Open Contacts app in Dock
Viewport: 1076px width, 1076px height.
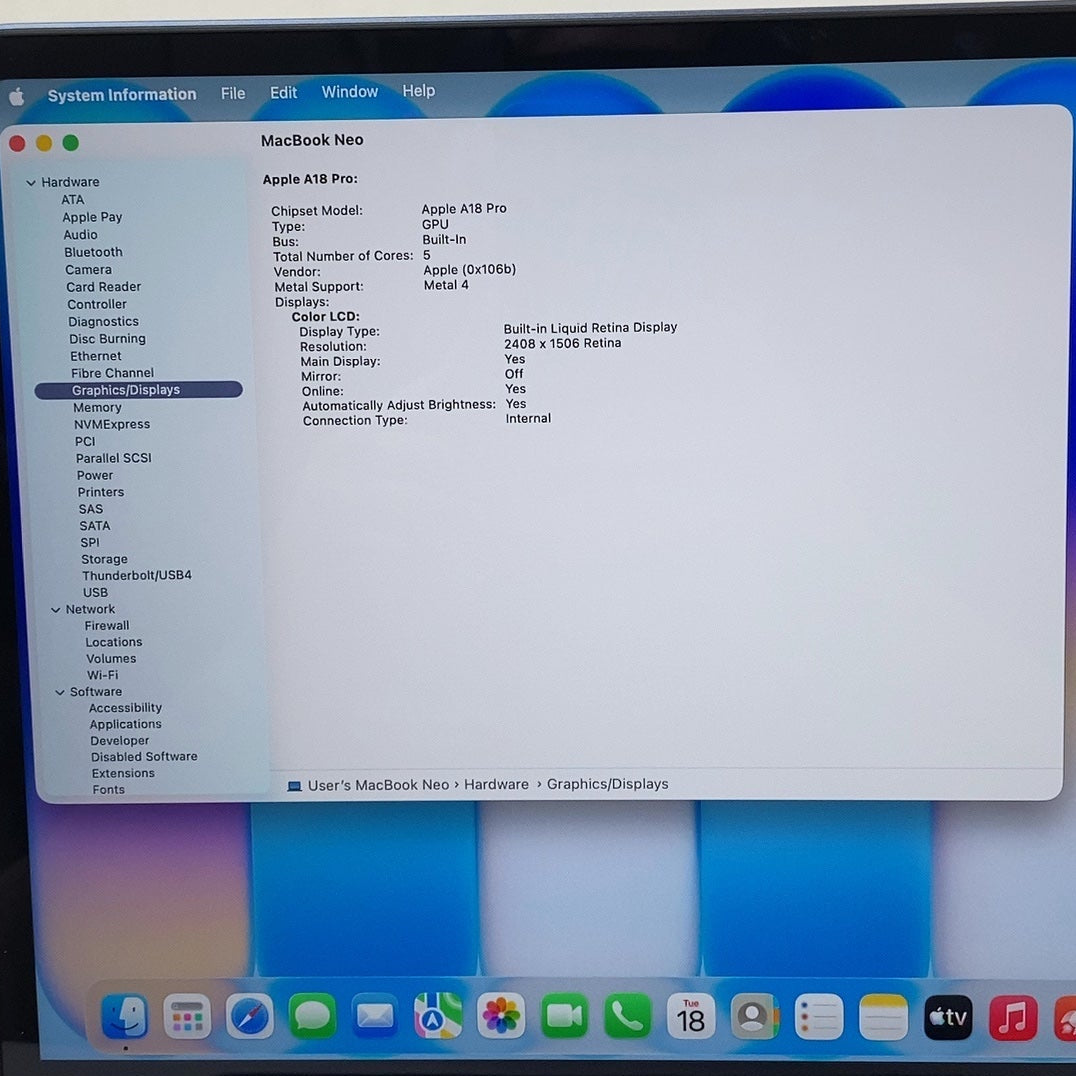pos(754,1016)
